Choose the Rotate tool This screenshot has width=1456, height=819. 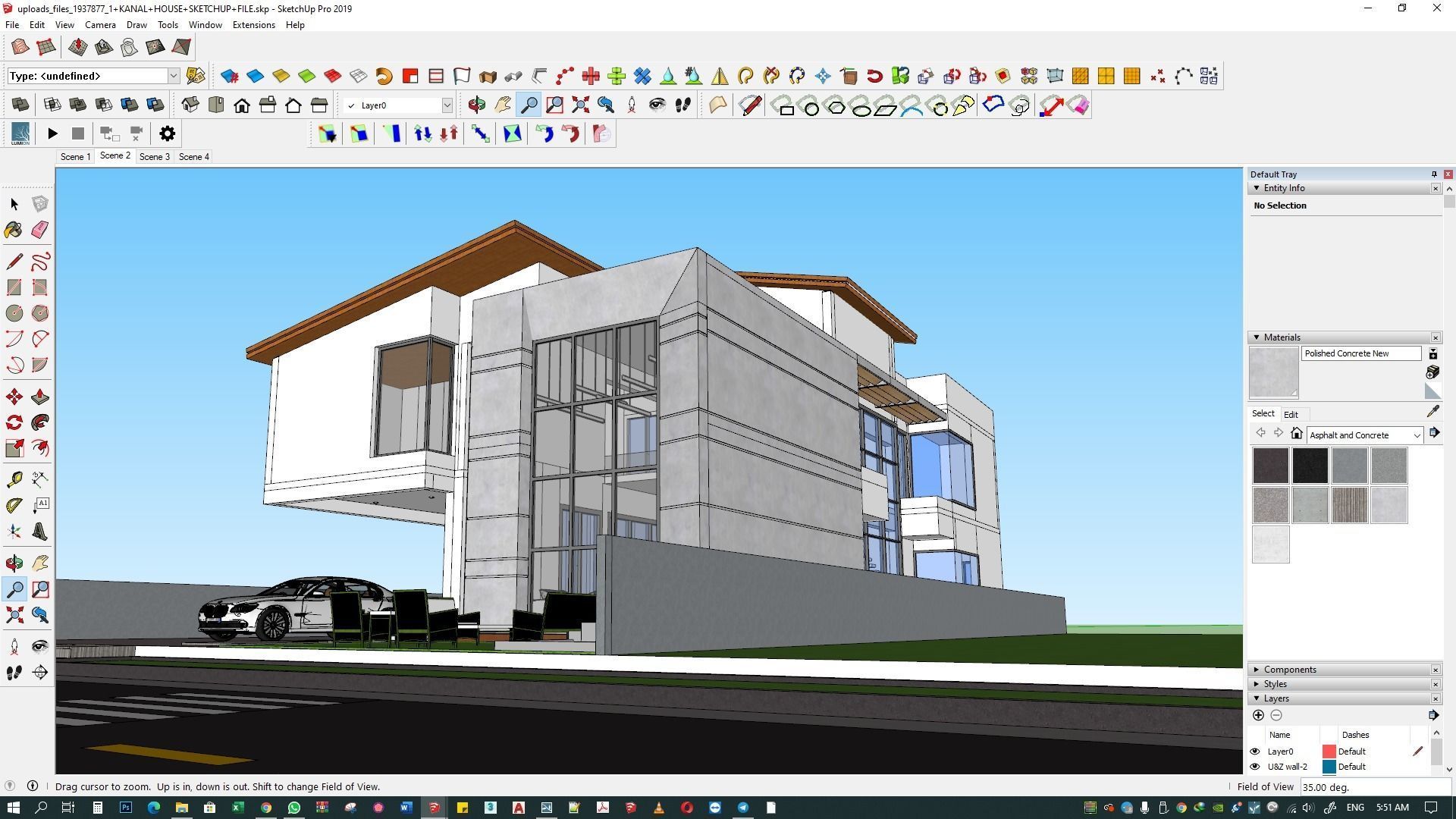[x=14, y=422]
